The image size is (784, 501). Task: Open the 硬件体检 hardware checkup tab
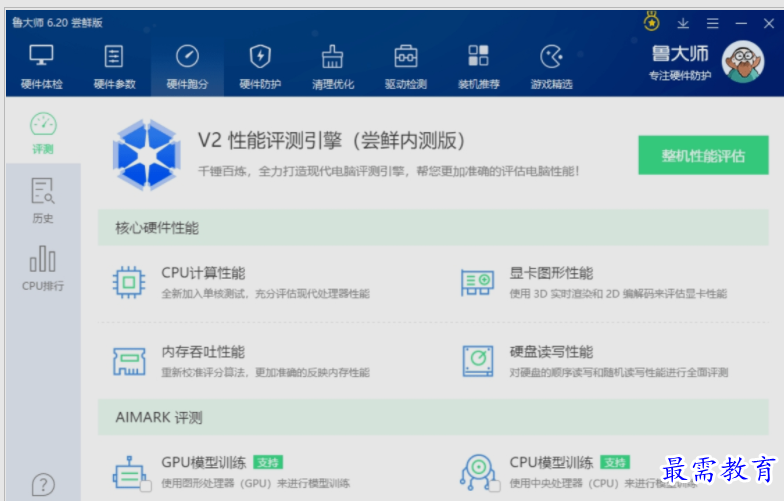[42, 67]
